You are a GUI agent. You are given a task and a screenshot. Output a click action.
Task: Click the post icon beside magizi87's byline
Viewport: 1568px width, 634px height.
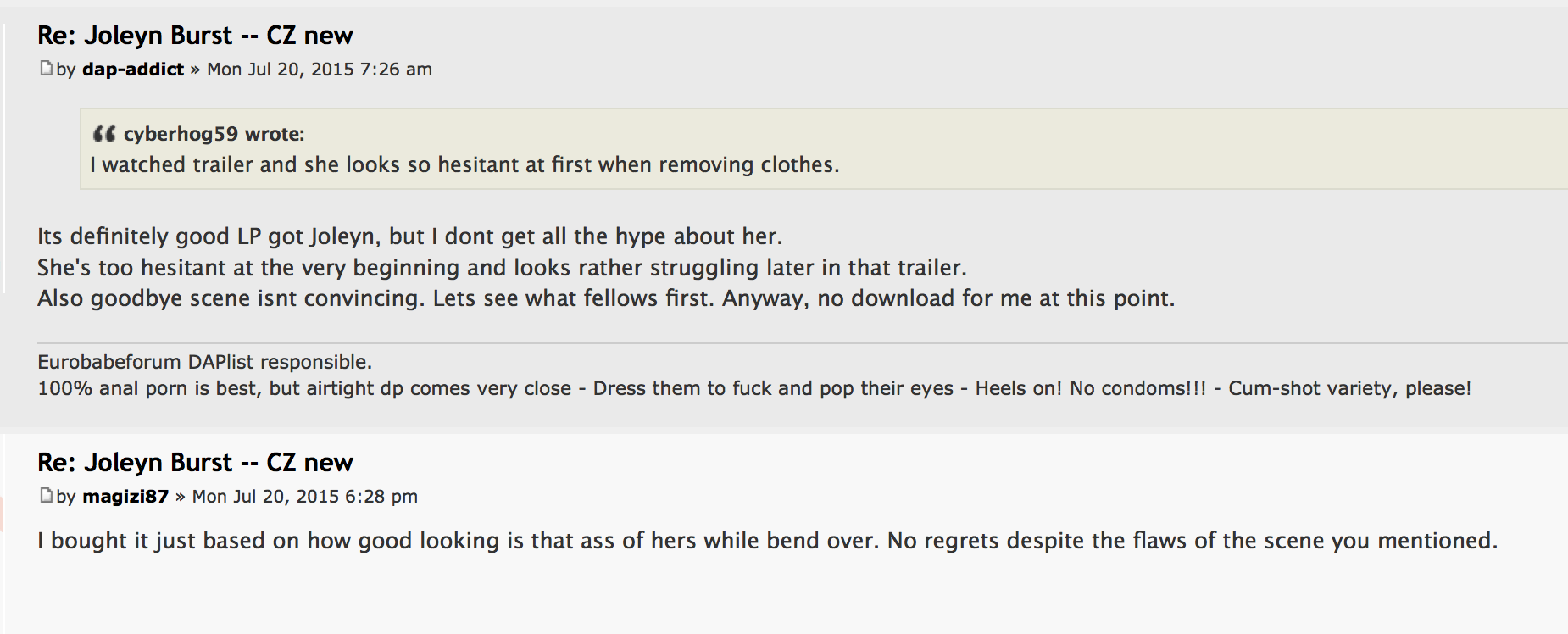point(46,496)
